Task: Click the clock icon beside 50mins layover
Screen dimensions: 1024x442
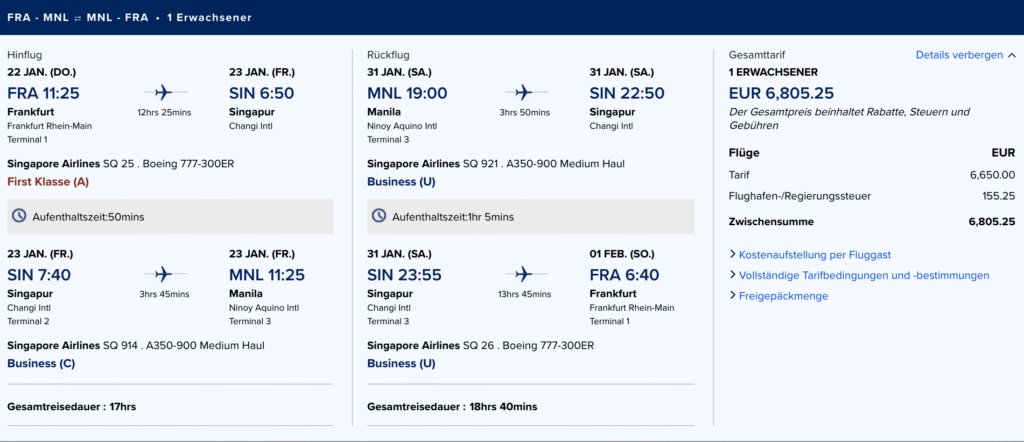Action: point(18,216)
